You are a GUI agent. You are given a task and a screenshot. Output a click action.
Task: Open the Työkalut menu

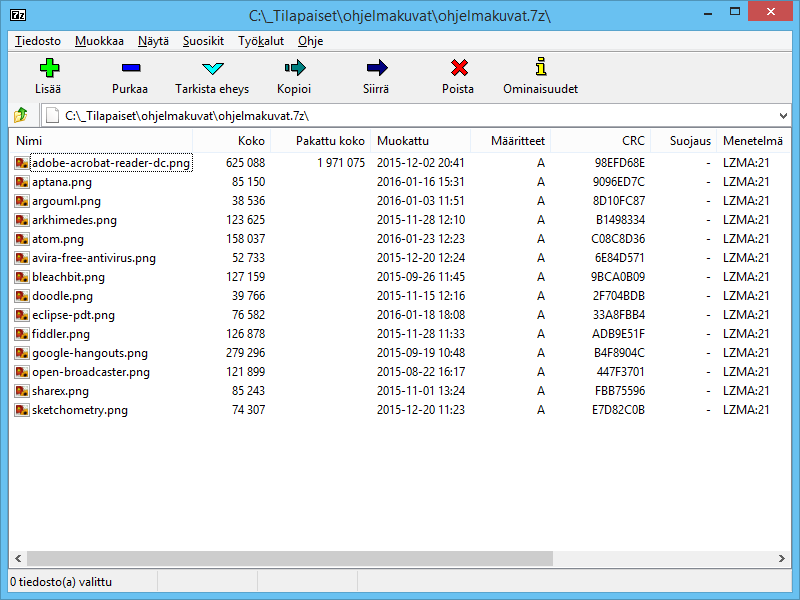pyautogui.click(x=261, y=41)
